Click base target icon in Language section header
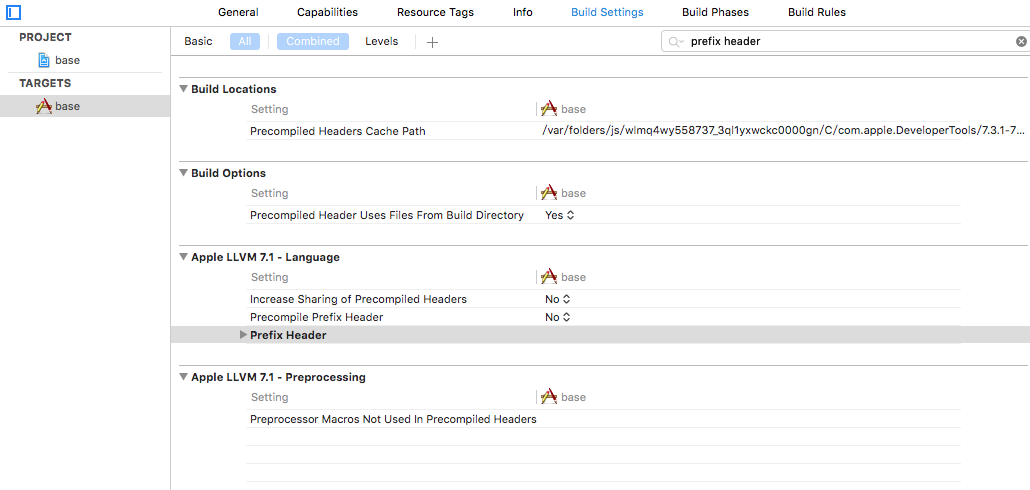This screenshot has height=490, width=1030. coord(549,277)
